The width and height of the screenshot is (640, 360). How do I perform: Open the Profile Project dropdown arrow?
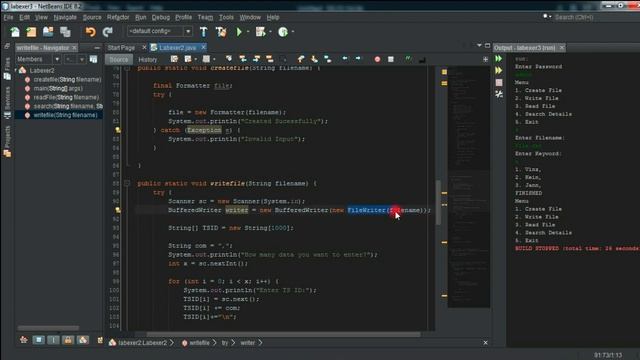tap(293, 32)
